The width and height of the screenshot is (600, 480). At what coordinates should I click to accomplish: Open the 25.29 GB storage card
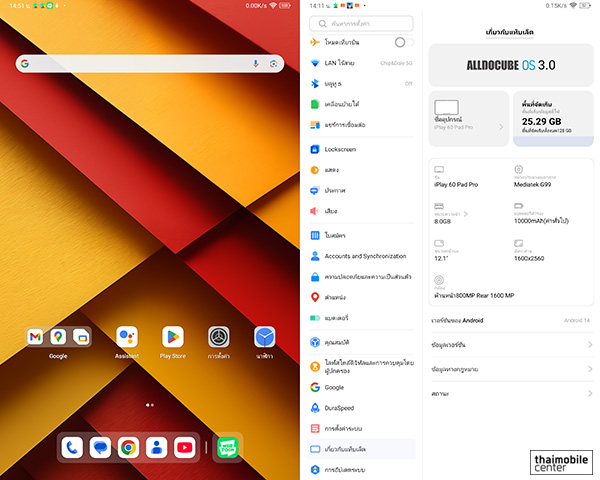coord(553,119)
